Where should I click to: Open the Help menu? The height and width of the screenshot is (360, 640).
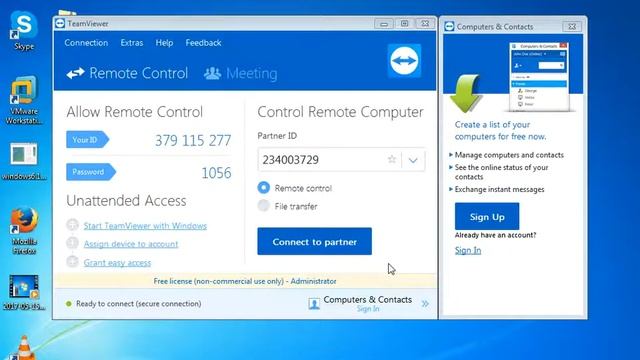coord(164,43)
